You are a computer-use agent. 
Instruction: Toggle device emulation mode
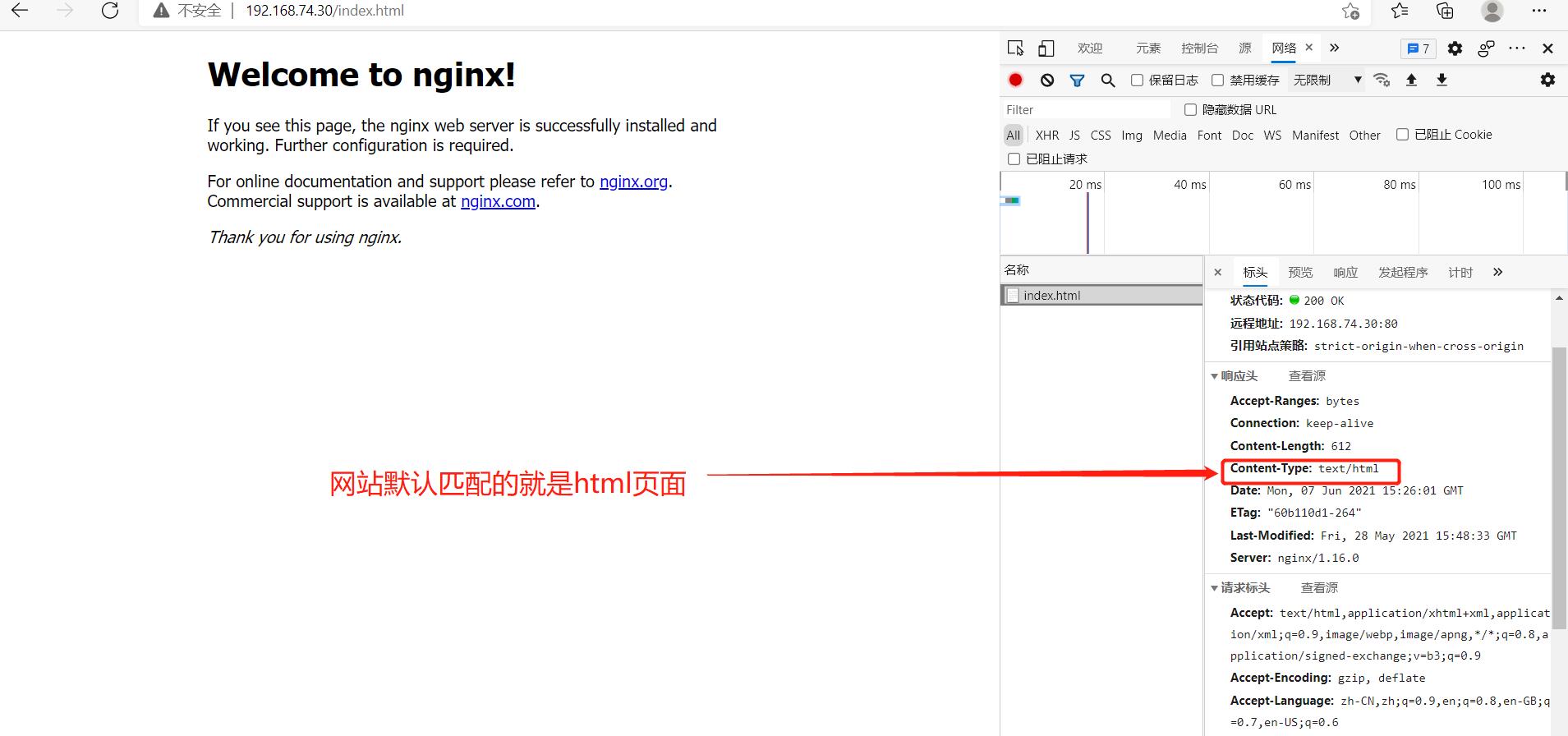tap(1046, 48)
